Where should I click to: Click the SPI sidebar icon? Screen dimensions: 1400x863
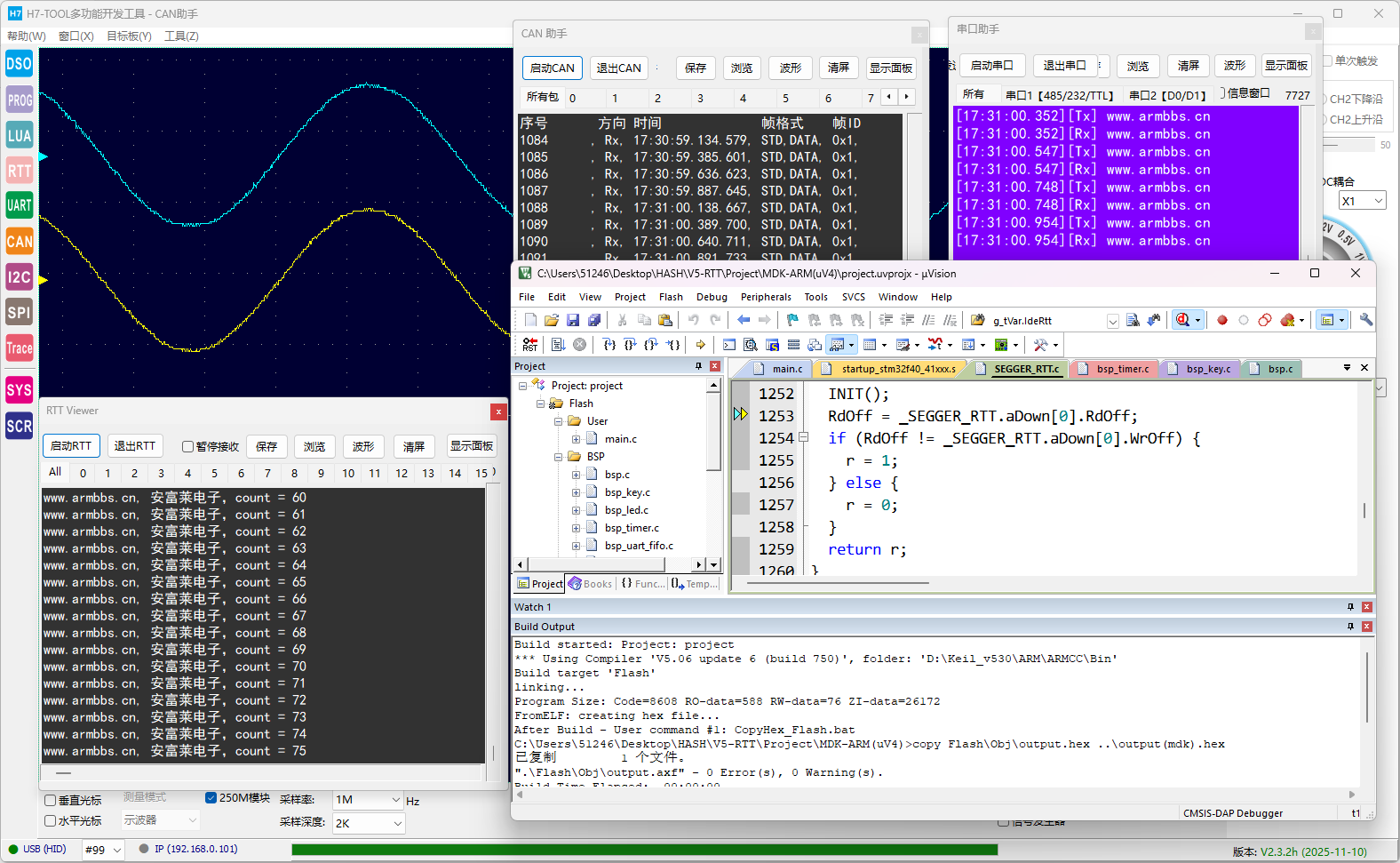[20, 313]
